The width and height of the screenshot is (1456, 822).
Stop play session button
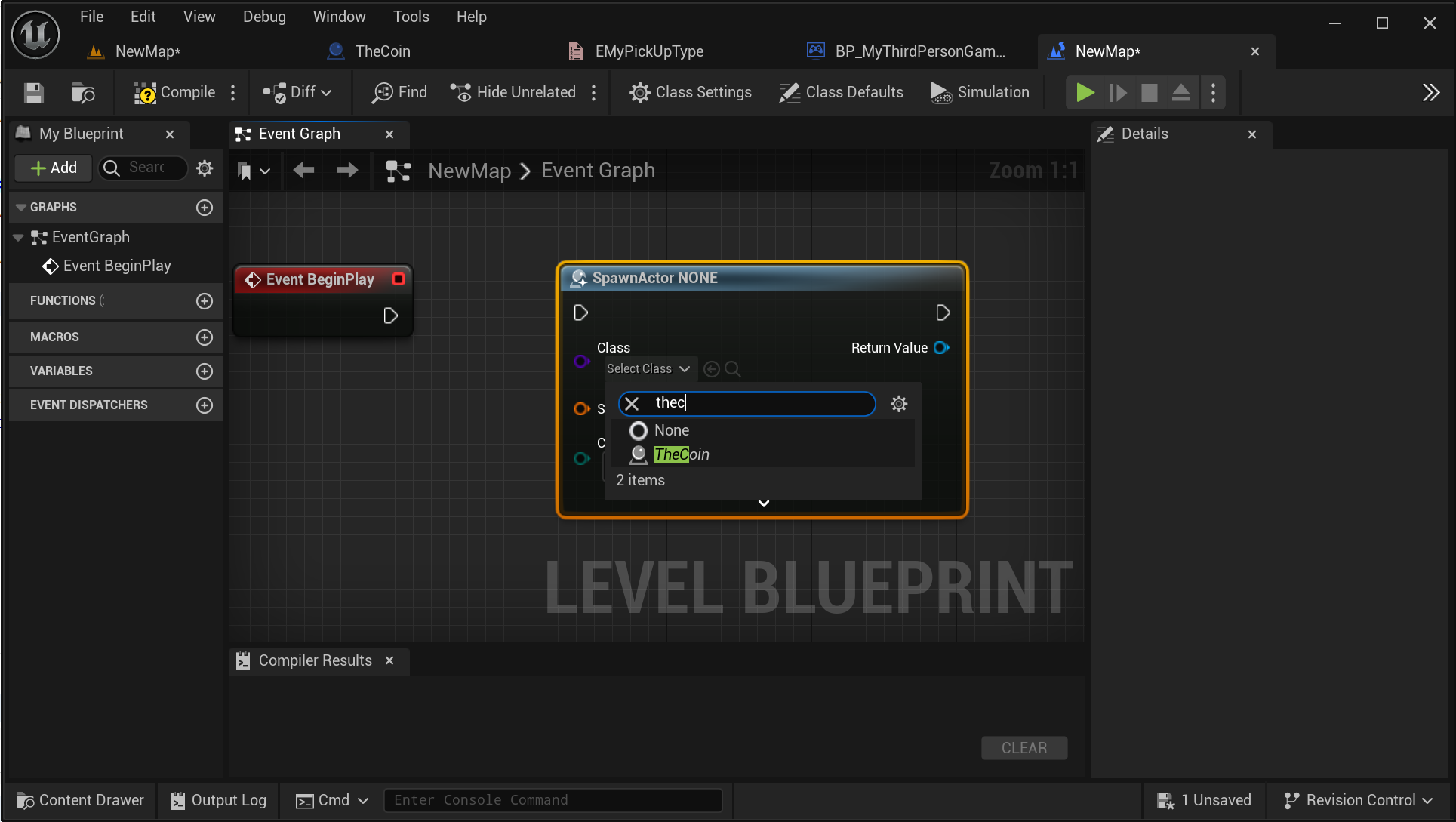1150,92
